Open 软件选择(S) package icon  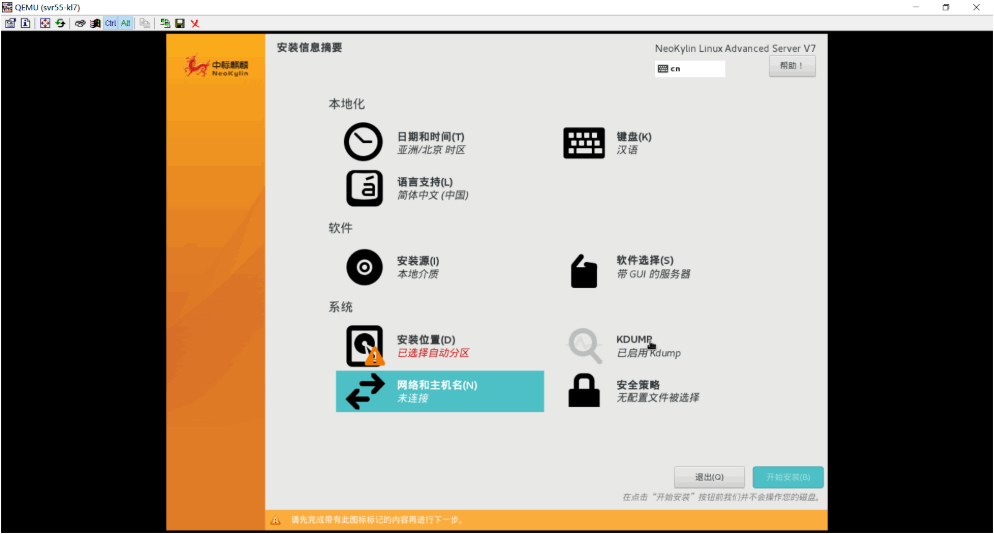pos(584,271)
